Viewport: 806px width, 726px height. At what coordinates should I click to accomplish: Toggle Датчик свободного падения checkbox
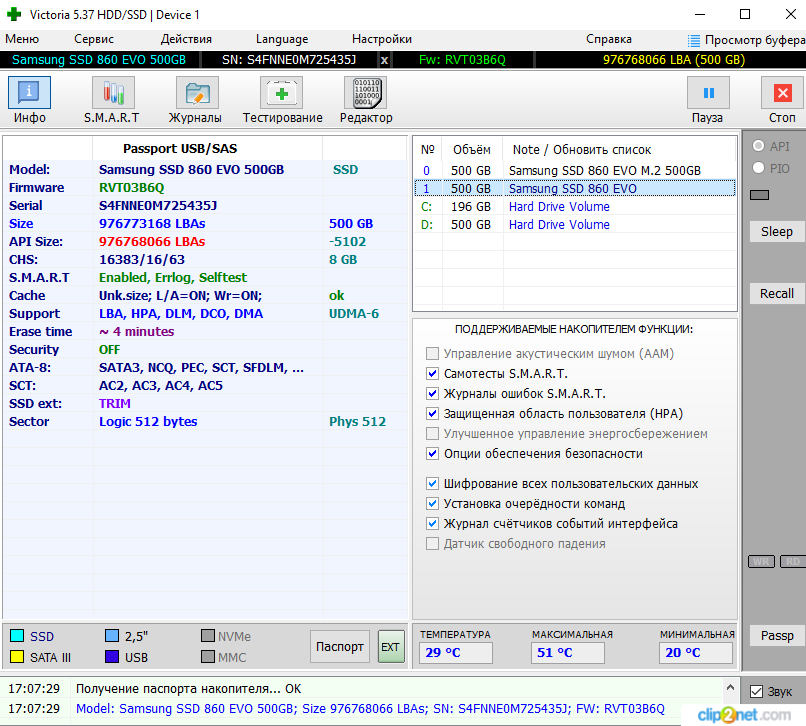tap(432, 544)
